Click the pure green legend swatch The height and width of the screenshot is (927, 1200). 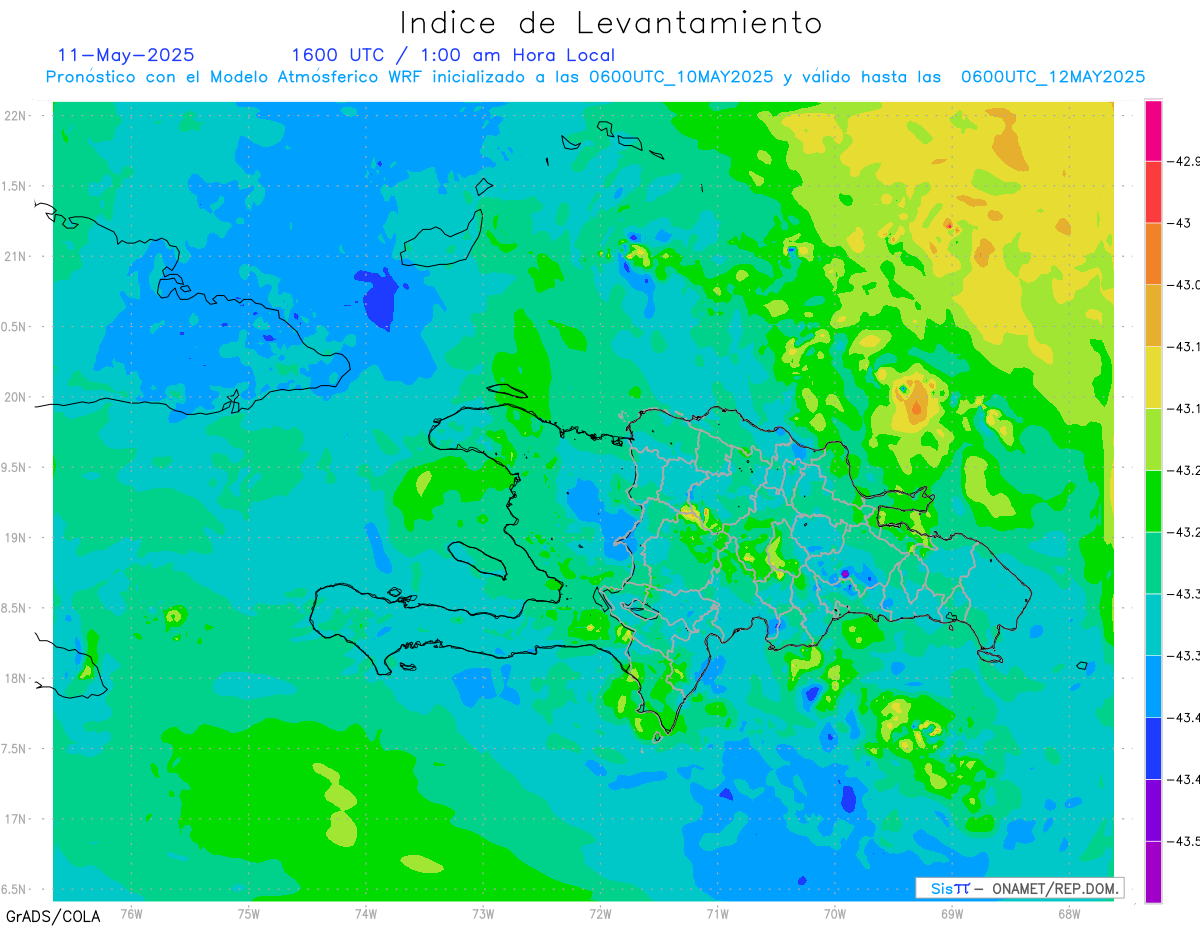1153,501
